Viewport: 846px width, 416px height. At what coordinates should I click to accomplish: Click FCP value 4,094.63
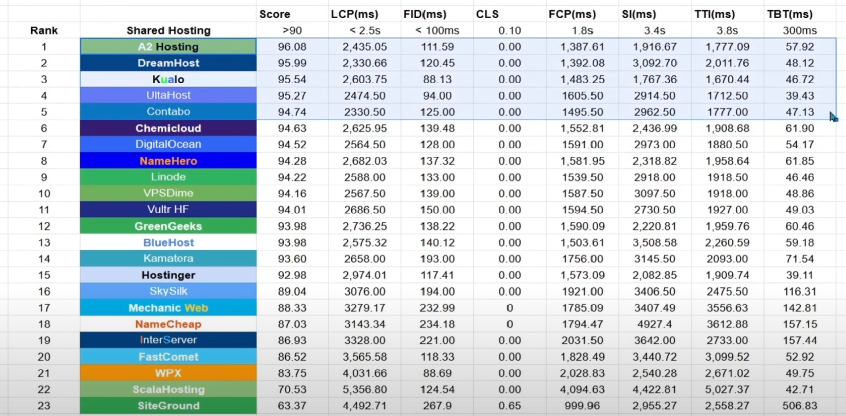tap(582, 390)
